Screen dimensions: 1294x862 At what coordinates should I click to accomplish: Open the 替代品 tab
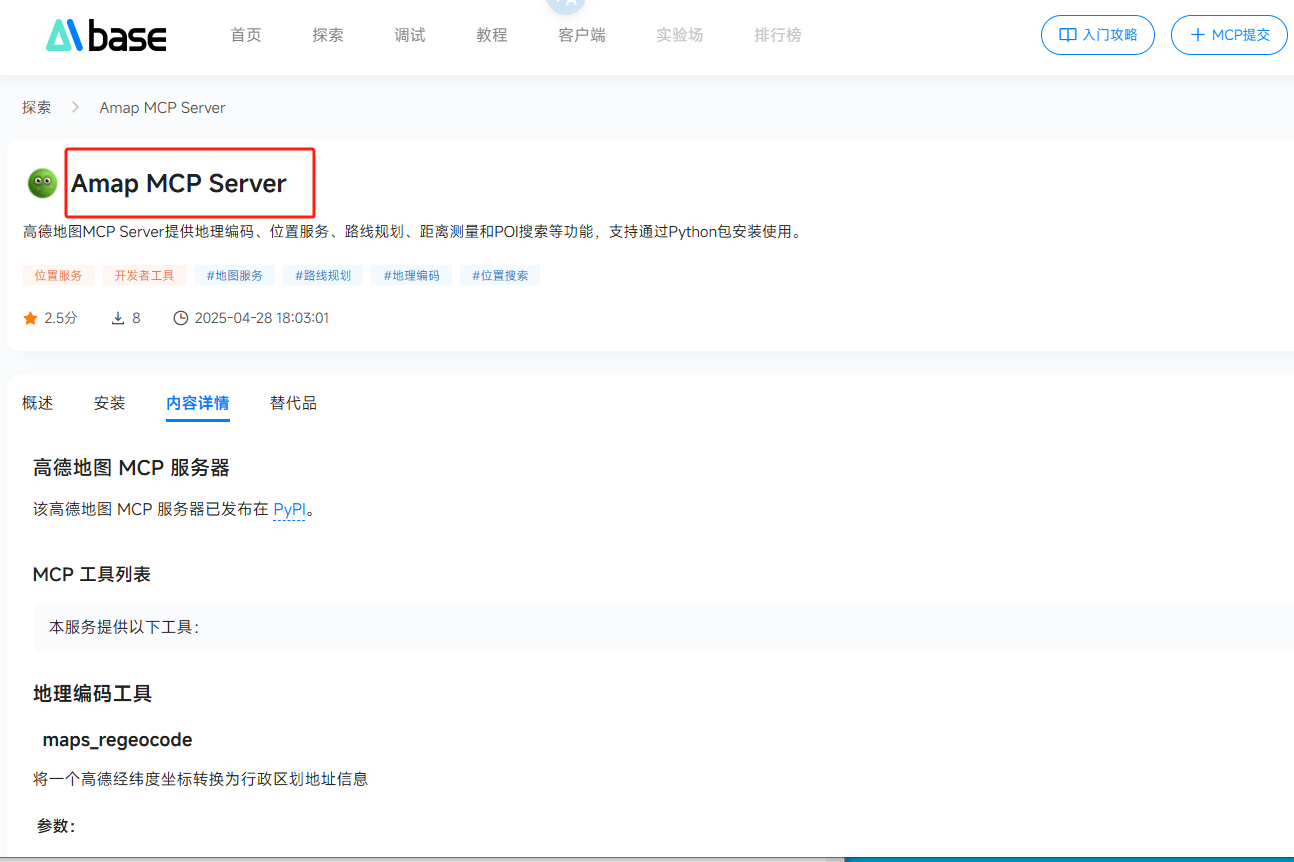(293, 403)
